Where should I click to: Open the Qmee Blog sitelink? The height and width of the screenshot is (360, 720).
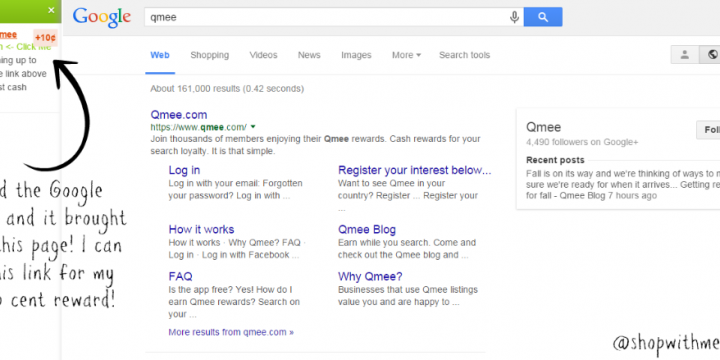point(366,230)
